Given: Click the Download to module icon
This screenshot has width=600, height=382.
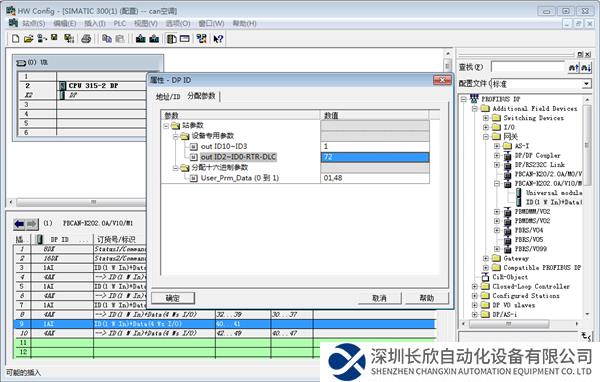Looking at the screenshot, I should [x=141, y=39].
